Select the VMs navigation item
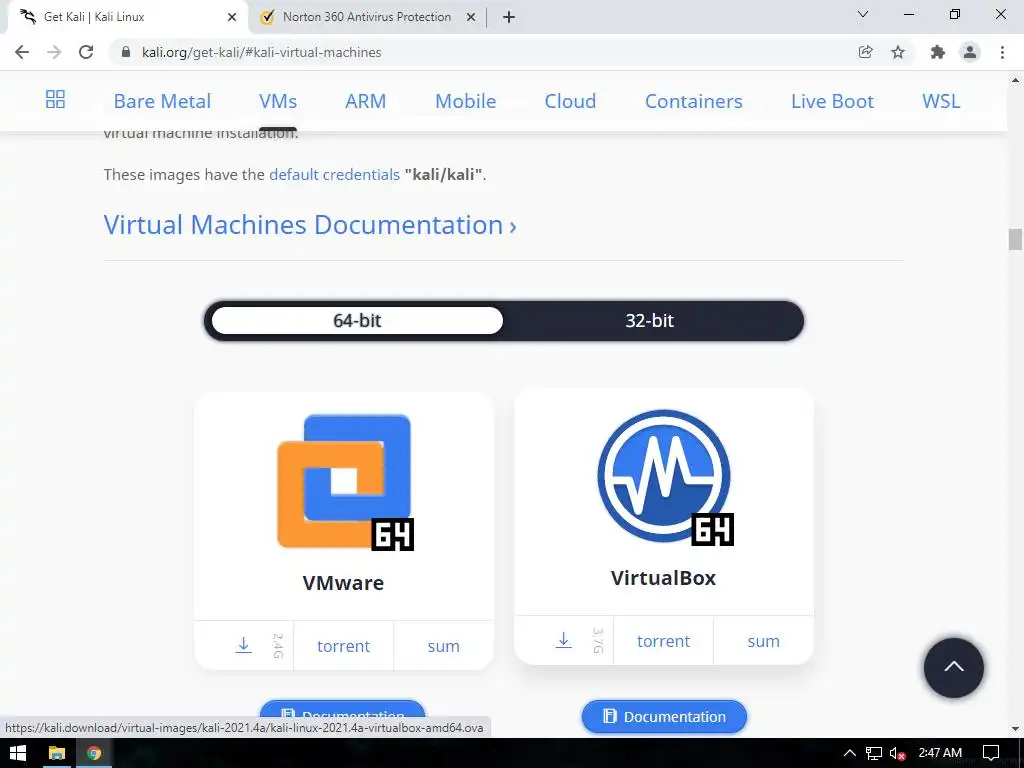The image size is (1024, 768). tap(278, 101)
